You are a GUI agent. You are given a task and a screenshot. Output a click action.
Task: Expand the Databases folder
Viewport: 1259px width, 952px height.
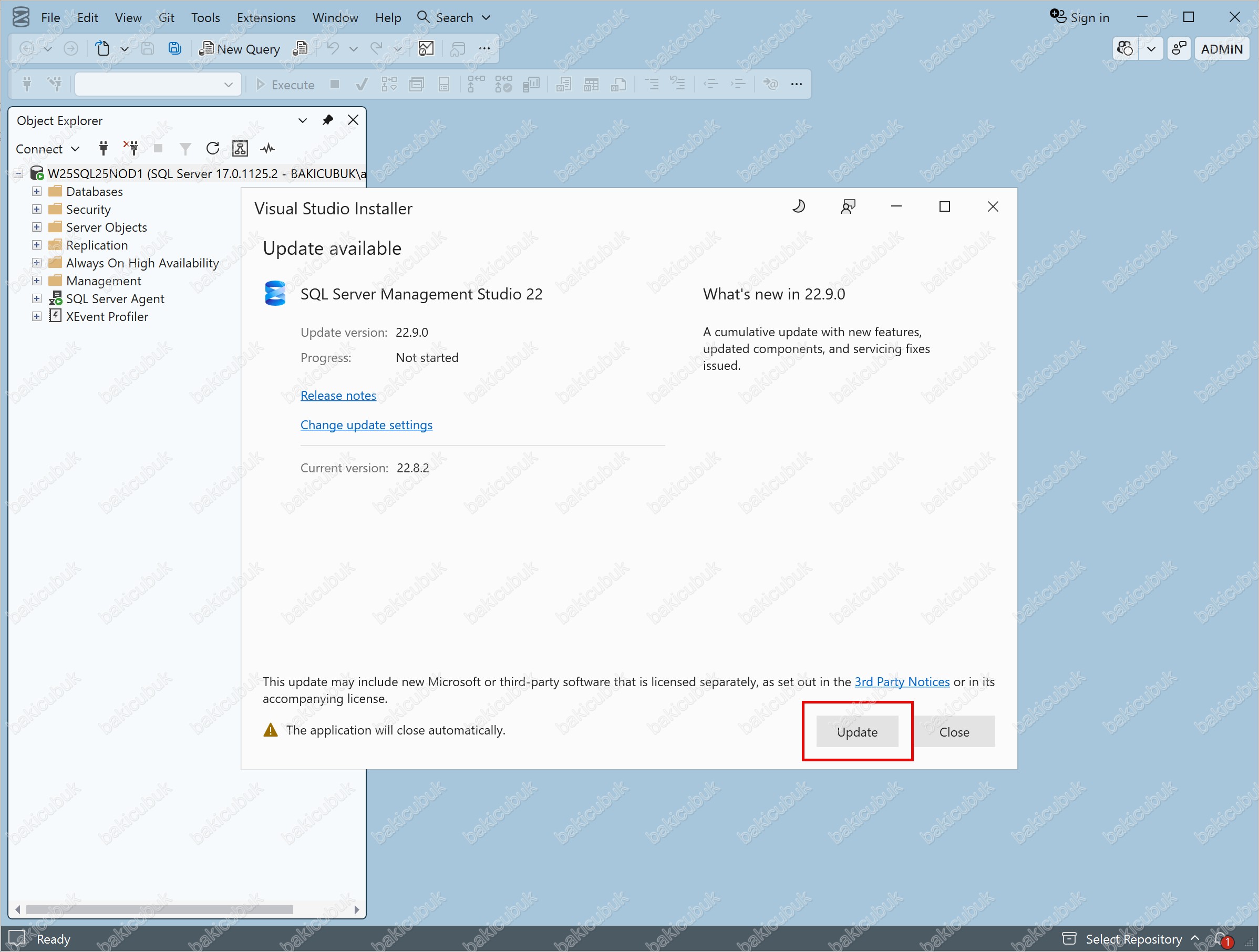(36, 191)
